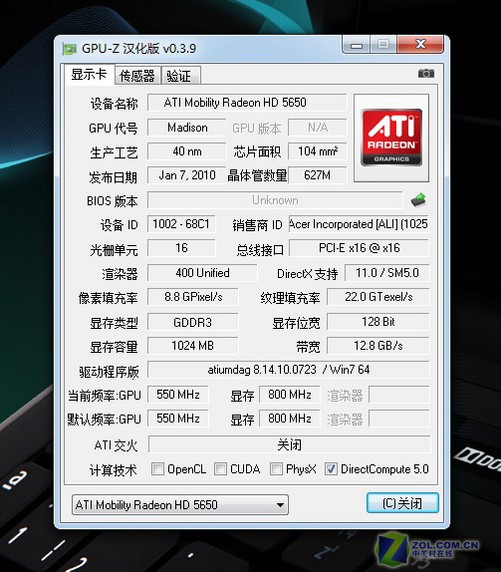
Task: Open the 验证 tab
Action: point(180,76)
